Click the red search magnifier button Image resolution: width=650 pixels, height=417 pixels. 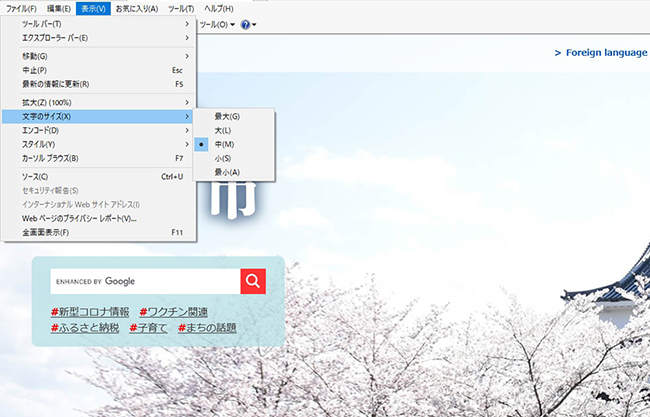click(253, 281)
